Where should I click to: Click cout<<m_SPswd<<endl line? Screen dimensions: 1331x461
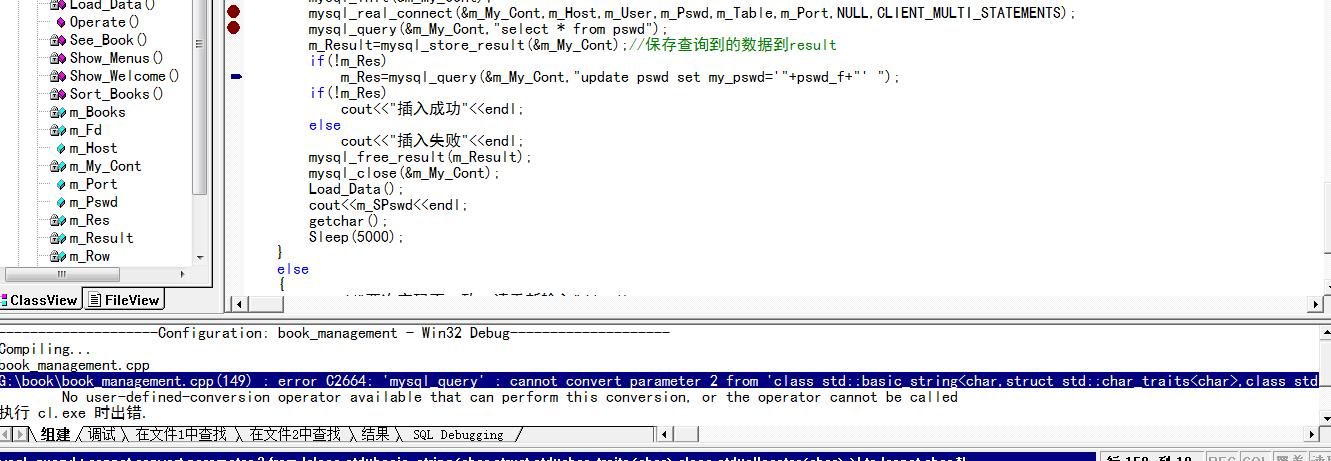(388, 205)
